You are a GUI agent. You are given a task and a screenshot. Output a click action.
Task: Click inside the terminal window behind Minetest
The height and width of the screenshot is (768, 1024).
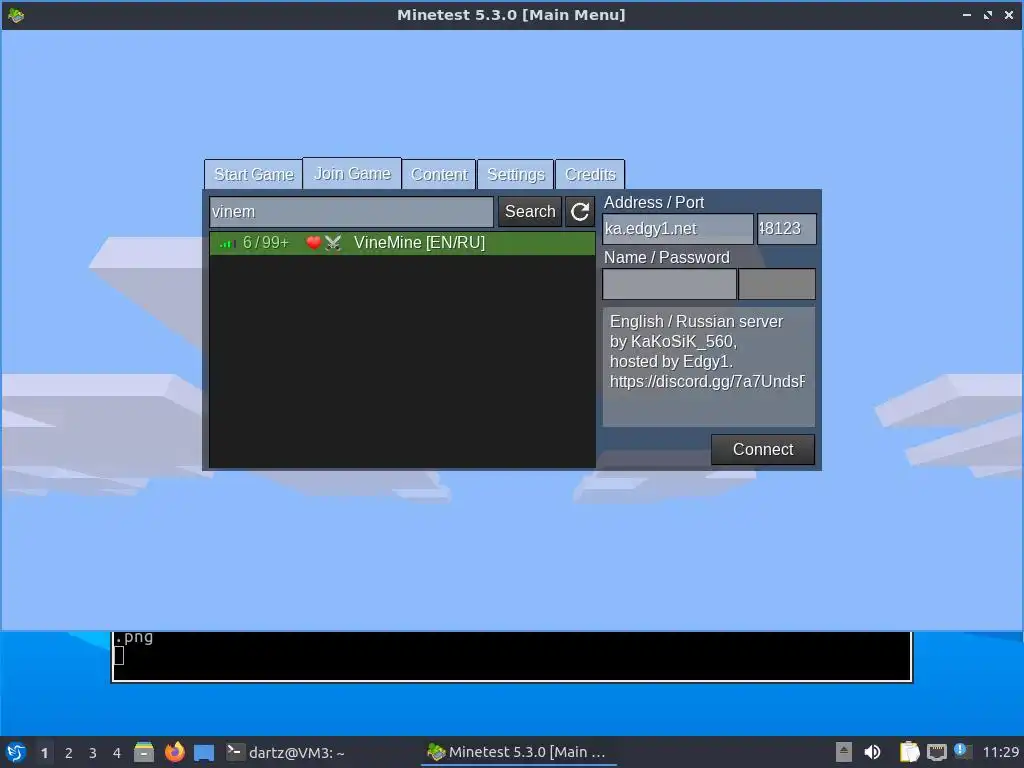(511, 656)
